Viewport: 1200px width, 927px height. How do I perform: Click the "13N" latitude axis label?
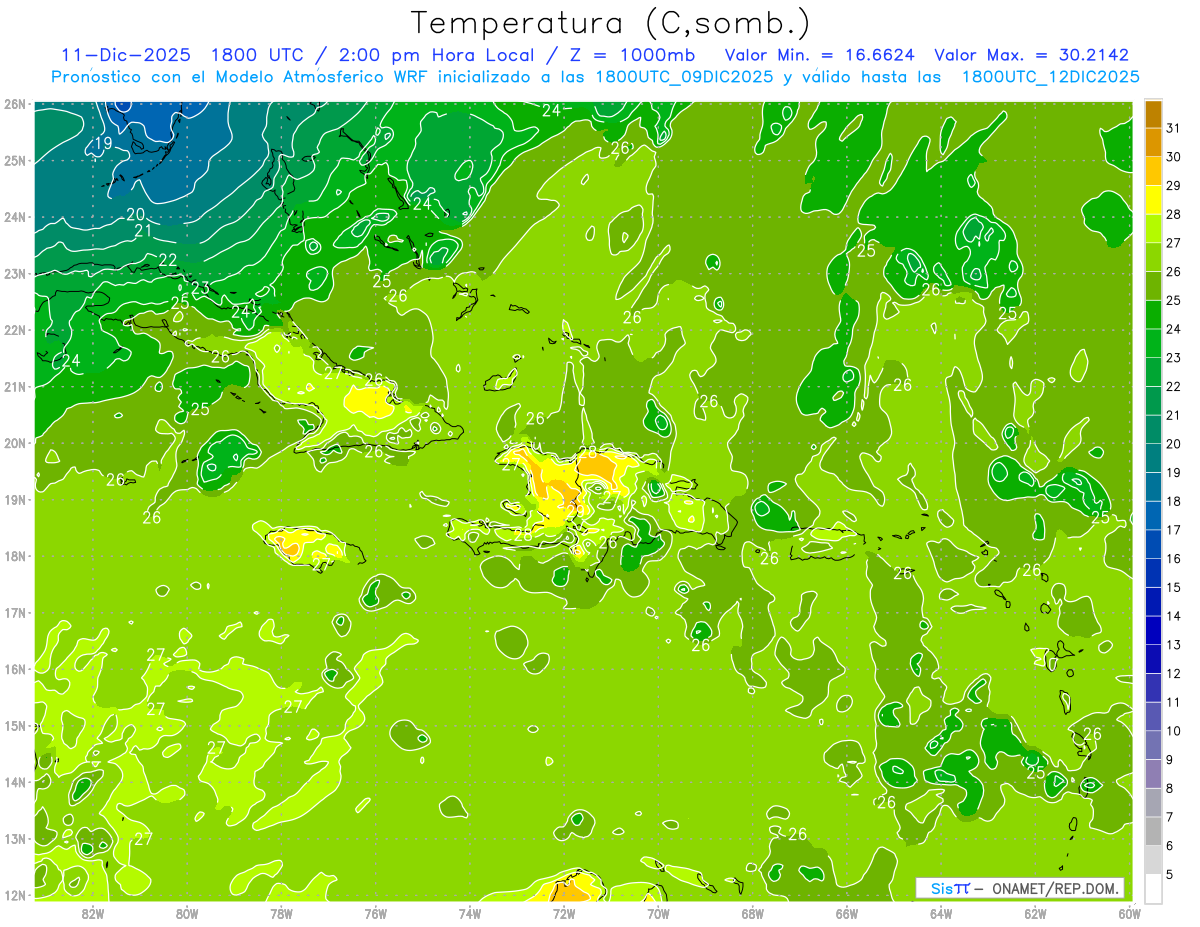click(x=14, y=839)
